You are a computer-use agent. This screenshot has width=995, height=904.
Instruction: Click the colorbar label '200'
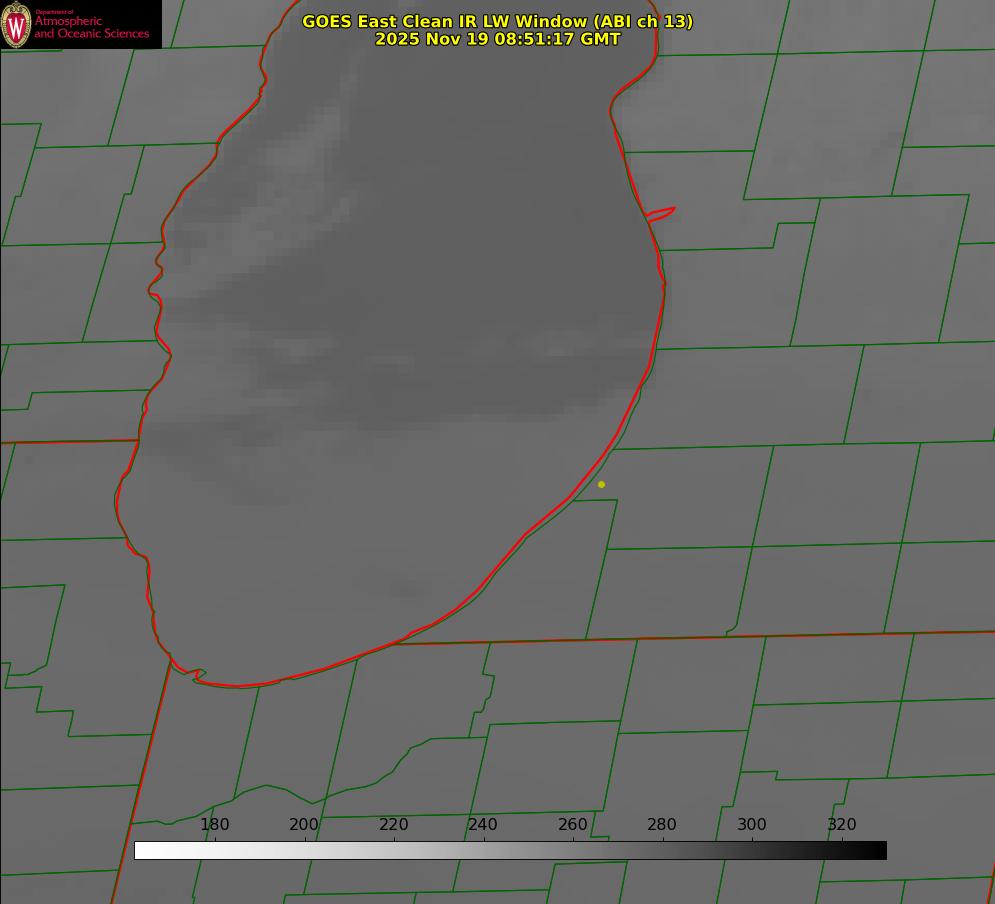304,824
